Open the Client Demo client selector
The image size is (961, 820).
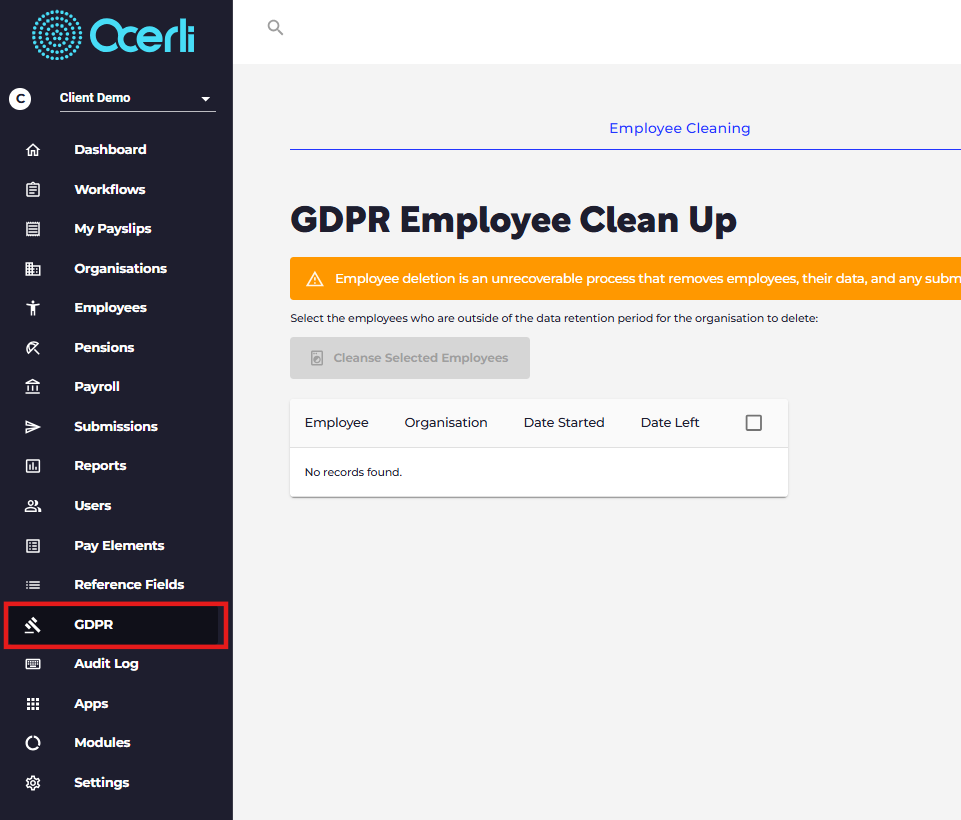coord(138,99)
